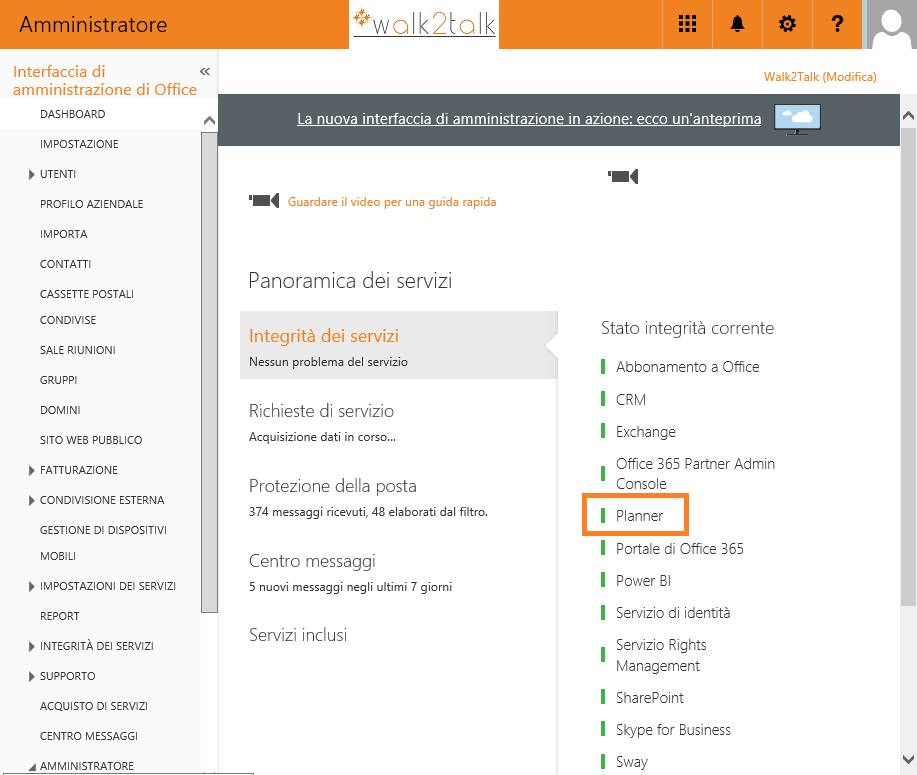Click the Walk2Talk (Modifica) link
This screenshot has width=917, height=775.
coord(820,77)
